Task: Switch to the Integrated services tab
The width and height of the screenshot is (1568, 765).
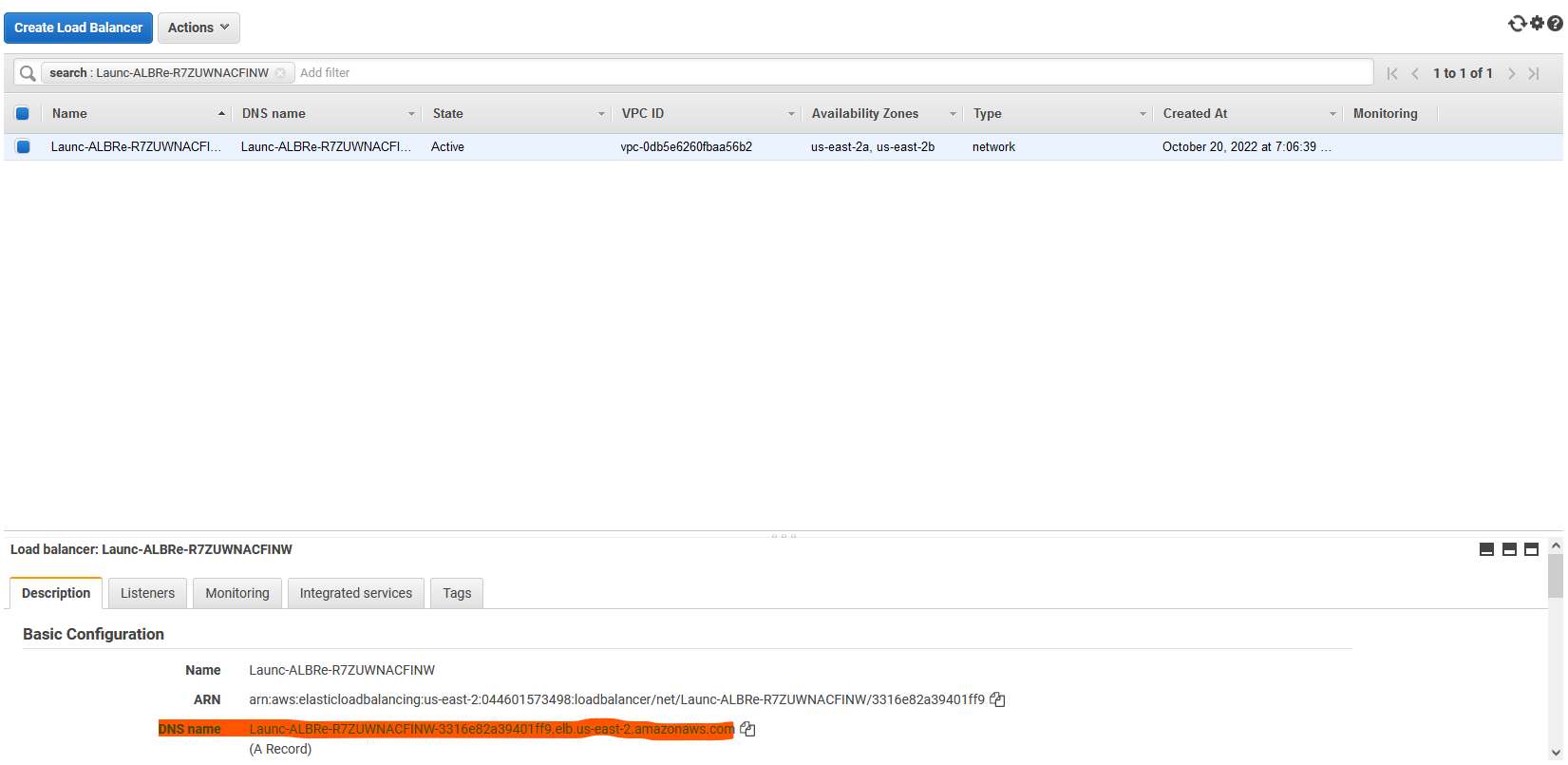Action: [x=356, y=593]
